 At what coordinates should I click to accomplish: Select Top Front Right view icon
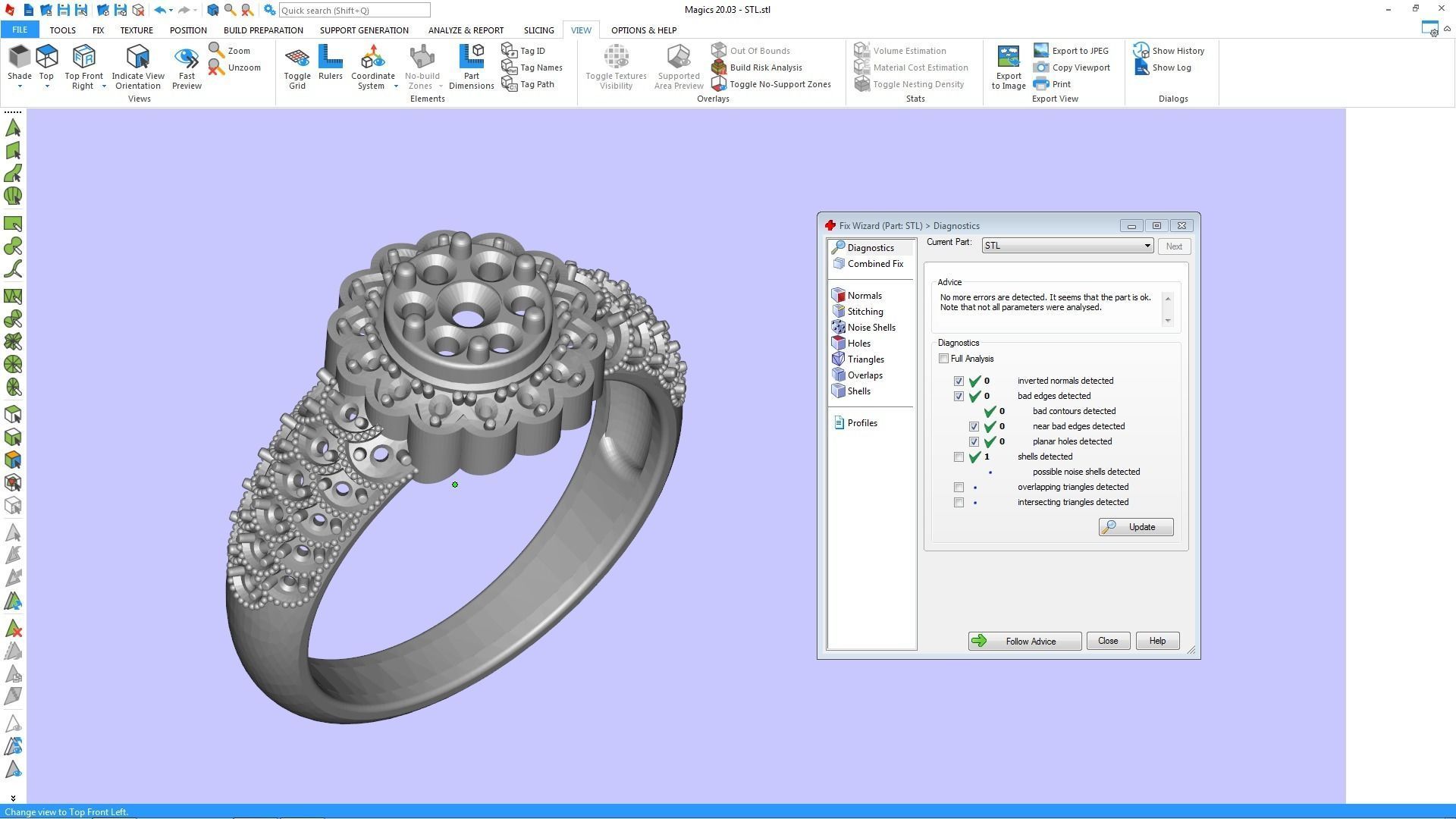83,57
